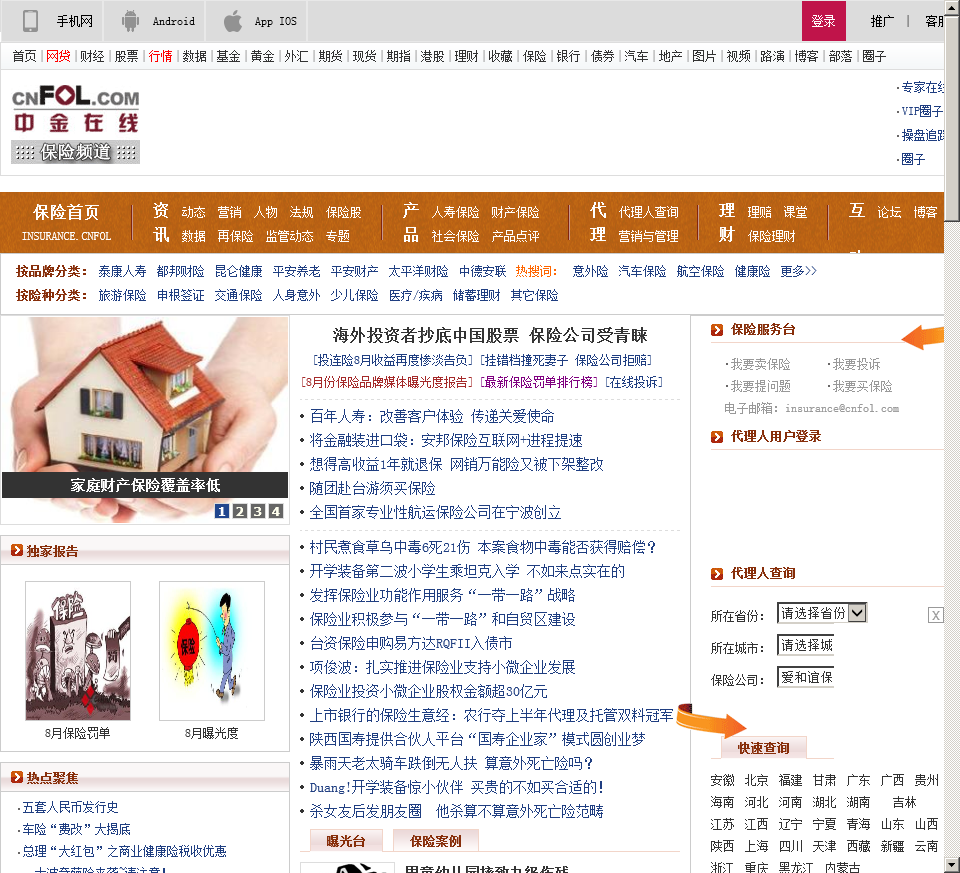Open the 最新保险罚单排行榜 link

click(x=539, y=382)
